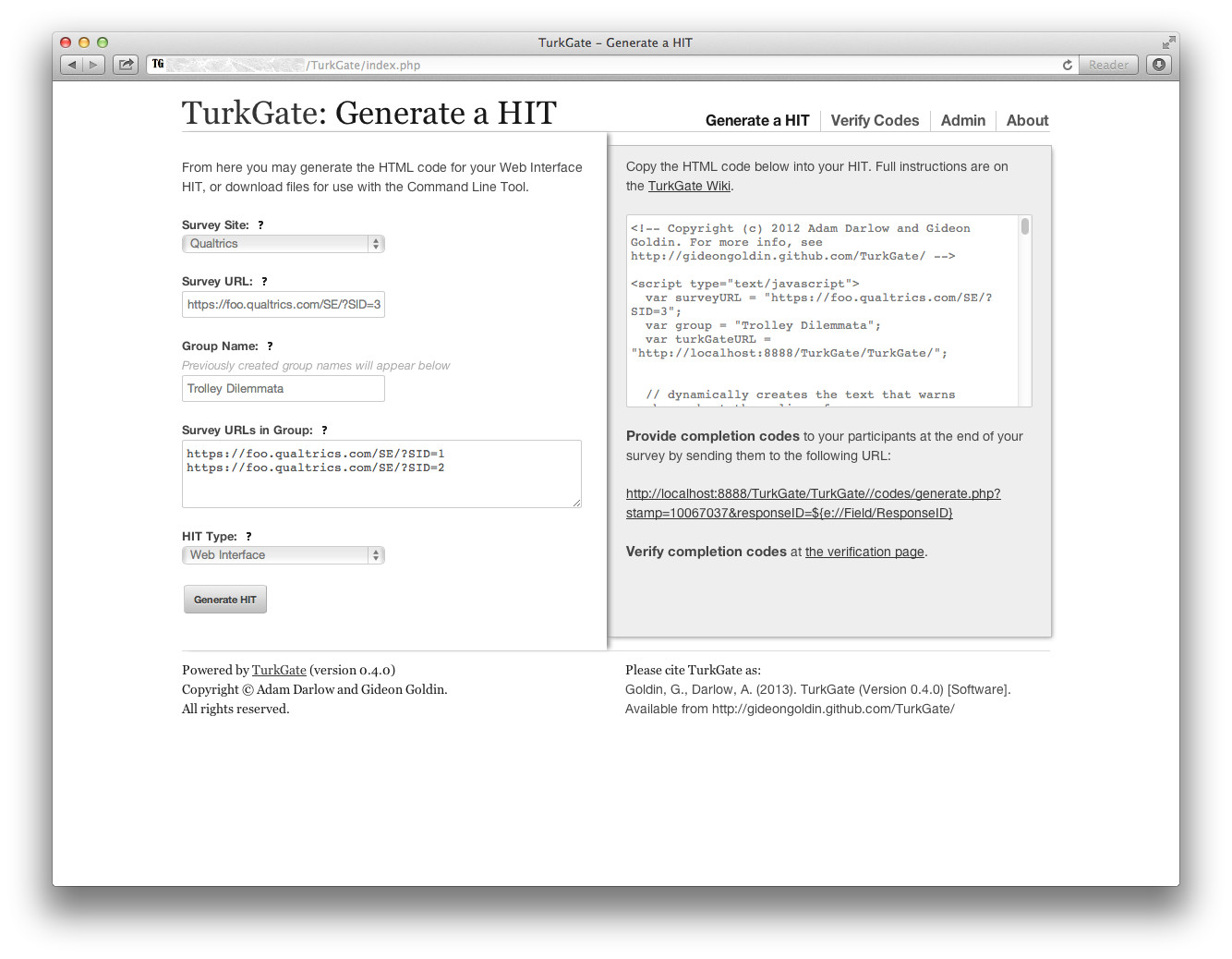
Task: Open the TurkGate Wiki link
Action: tap(689, 185)
